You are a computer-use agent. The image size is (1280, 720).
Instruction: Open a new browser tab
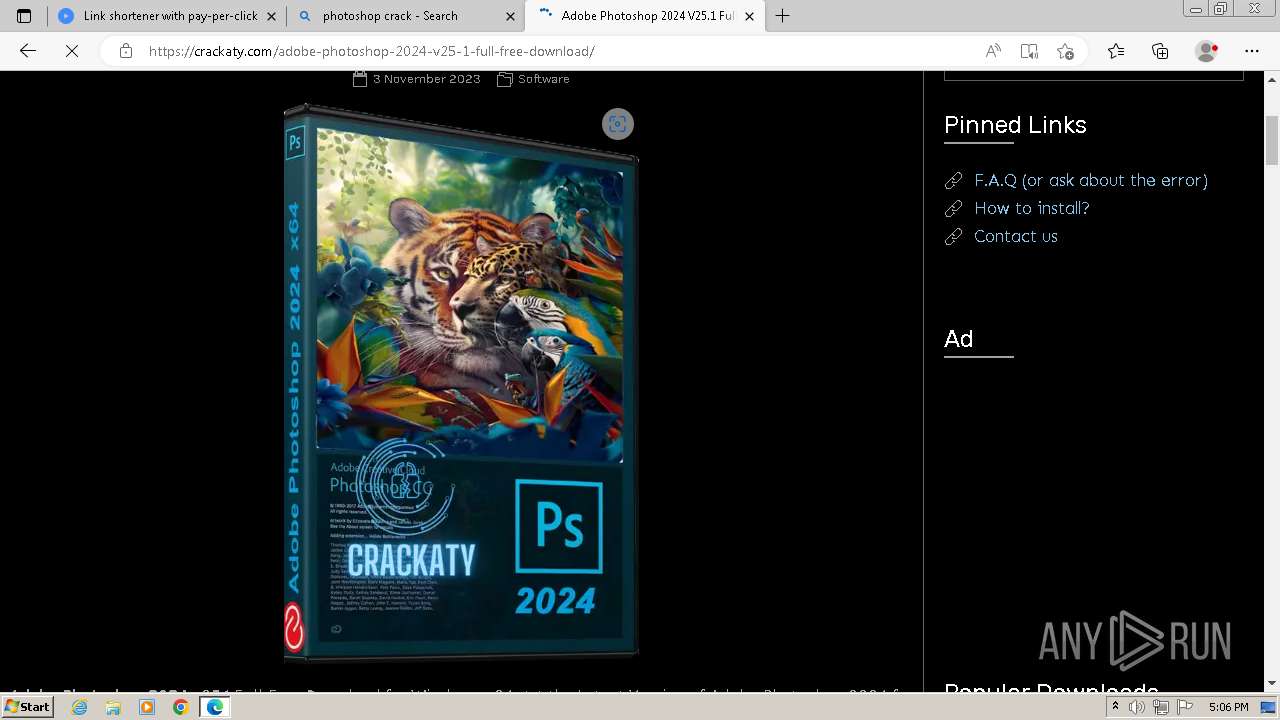click(782, 16)
